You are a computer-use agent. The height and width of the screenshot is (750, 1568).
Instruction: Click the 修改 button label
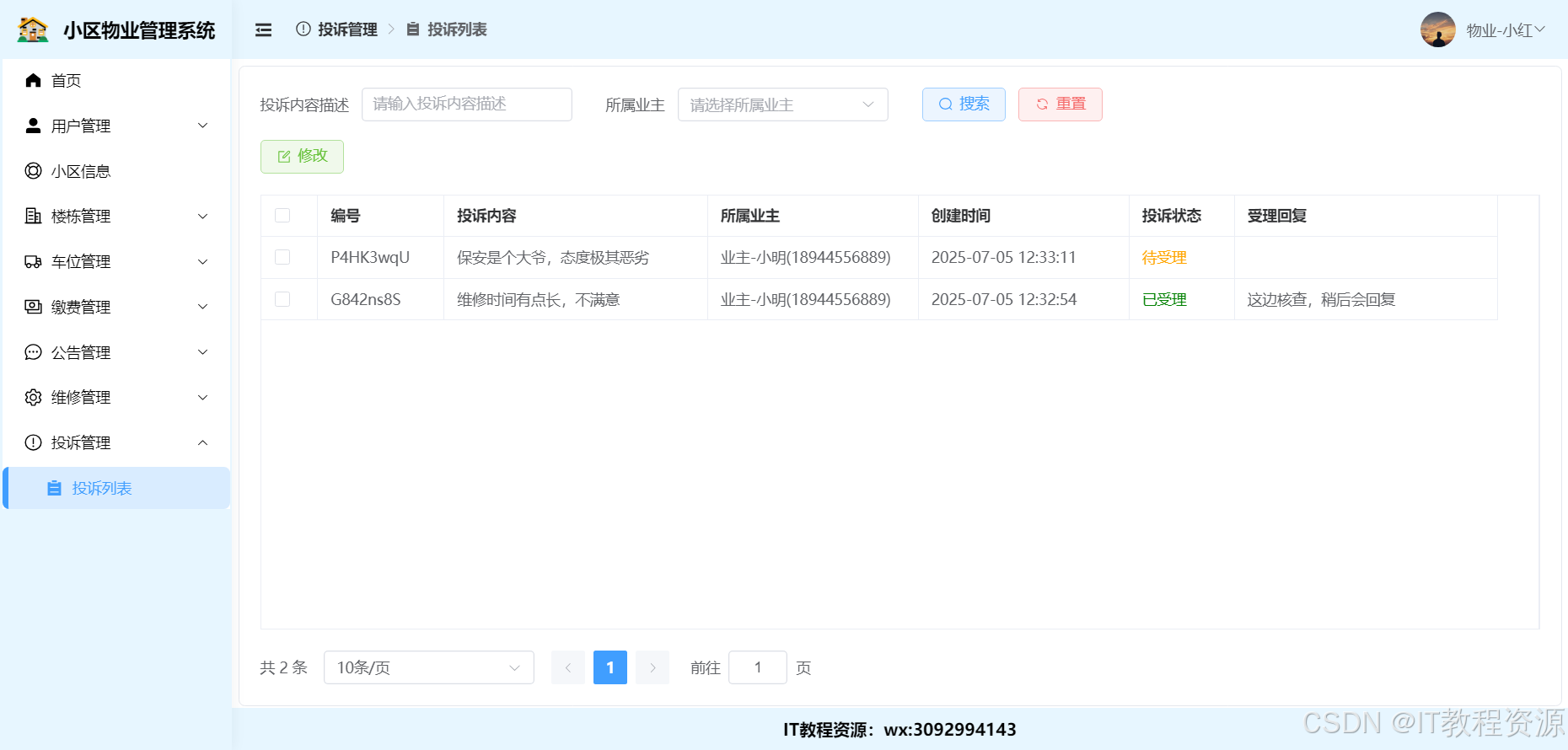pyautogui.click(x=313, y=156)
